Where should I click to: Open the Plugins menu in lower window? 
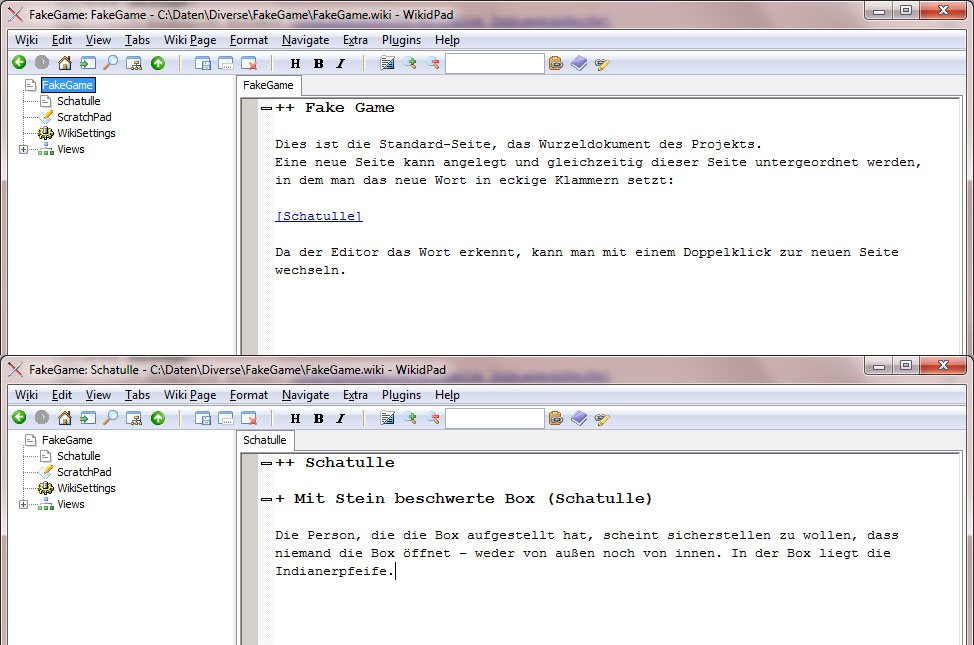401,395
